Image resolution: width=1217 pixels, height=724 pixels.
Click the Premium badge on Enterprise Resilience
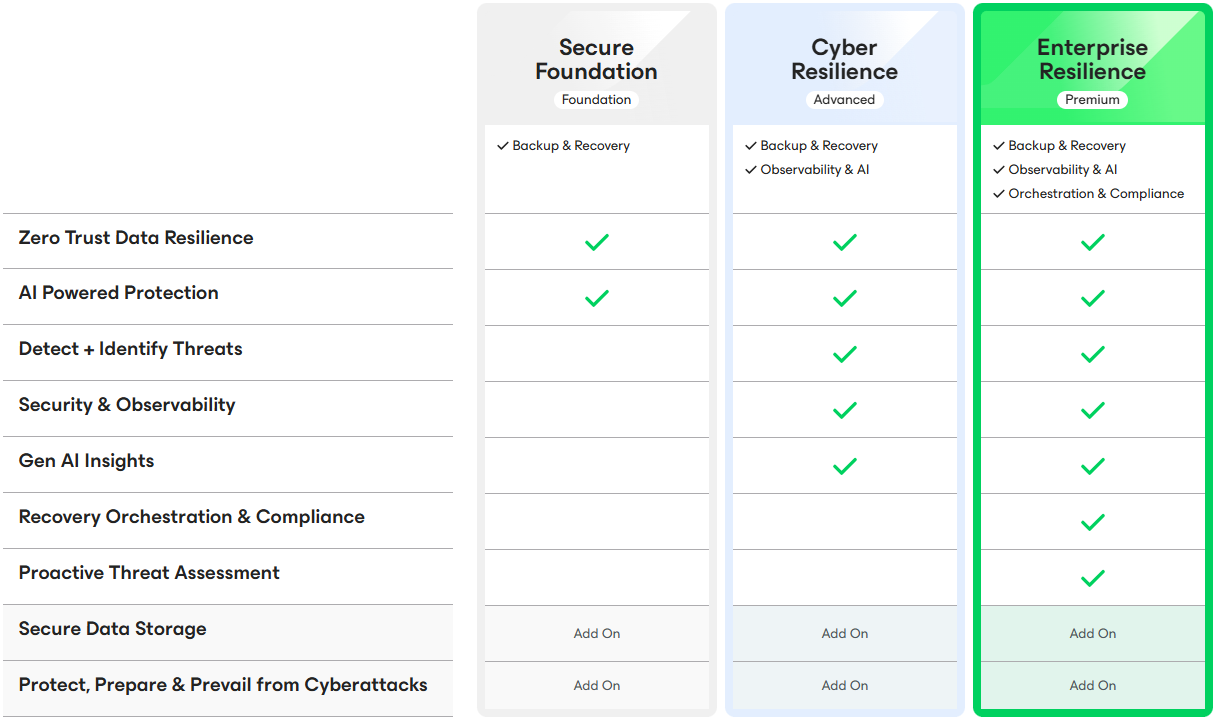(x=1092, y=100)
